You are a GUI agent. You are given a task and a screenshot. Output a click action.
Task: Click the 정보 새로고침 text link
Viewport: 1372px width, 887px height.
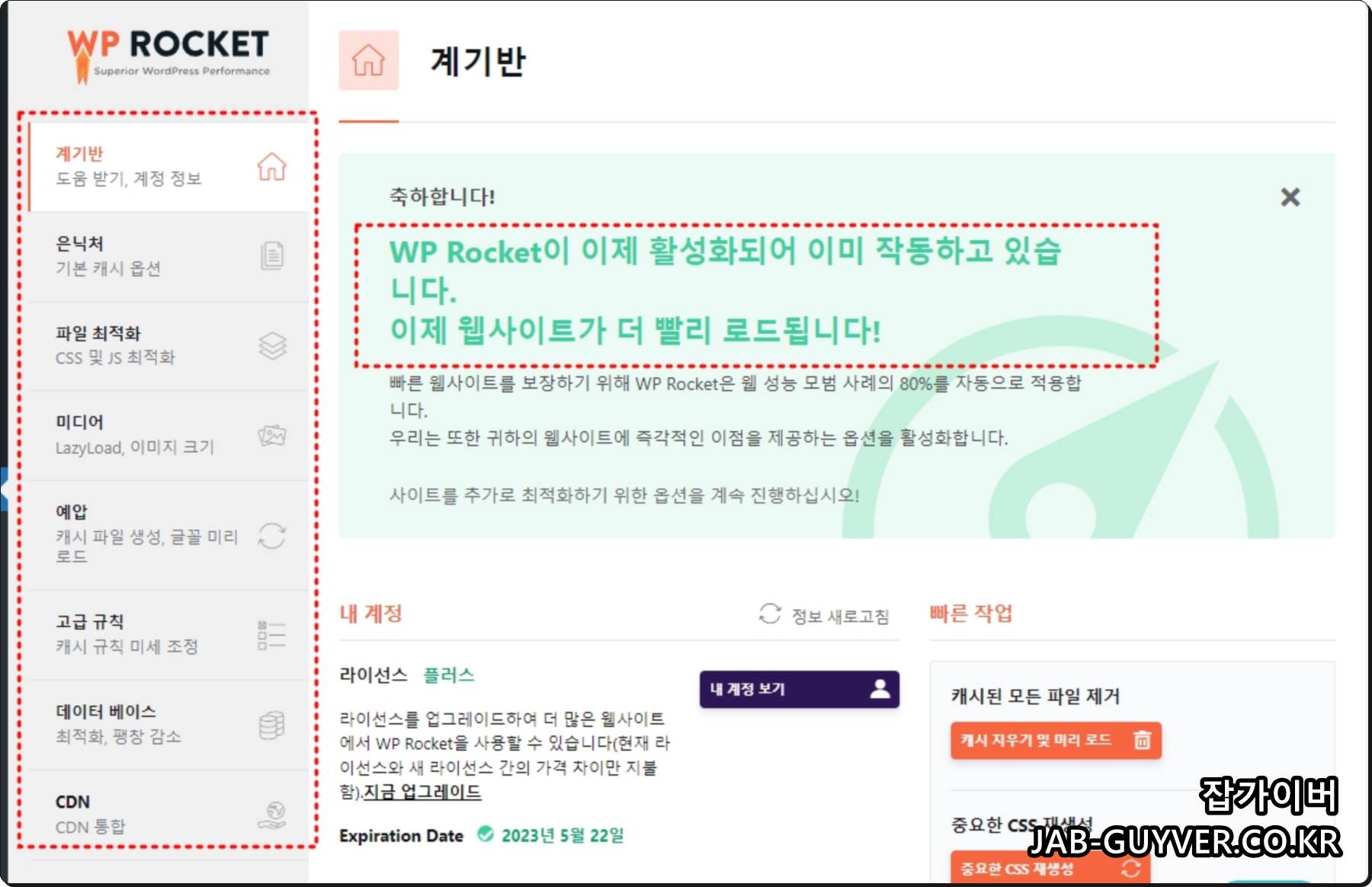[840, 616]
